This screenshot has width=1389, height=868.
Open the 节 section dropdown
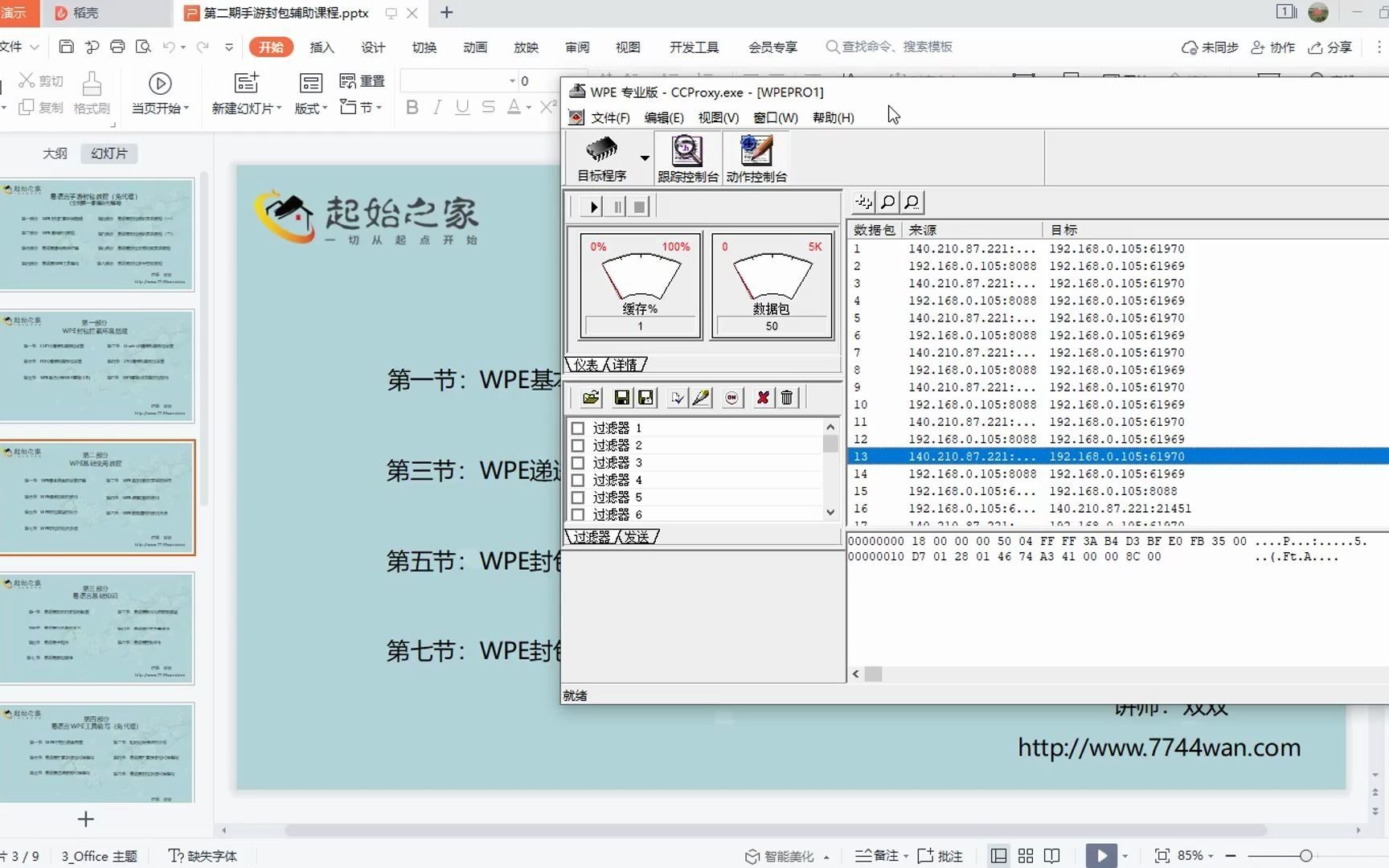click(379, 108)
